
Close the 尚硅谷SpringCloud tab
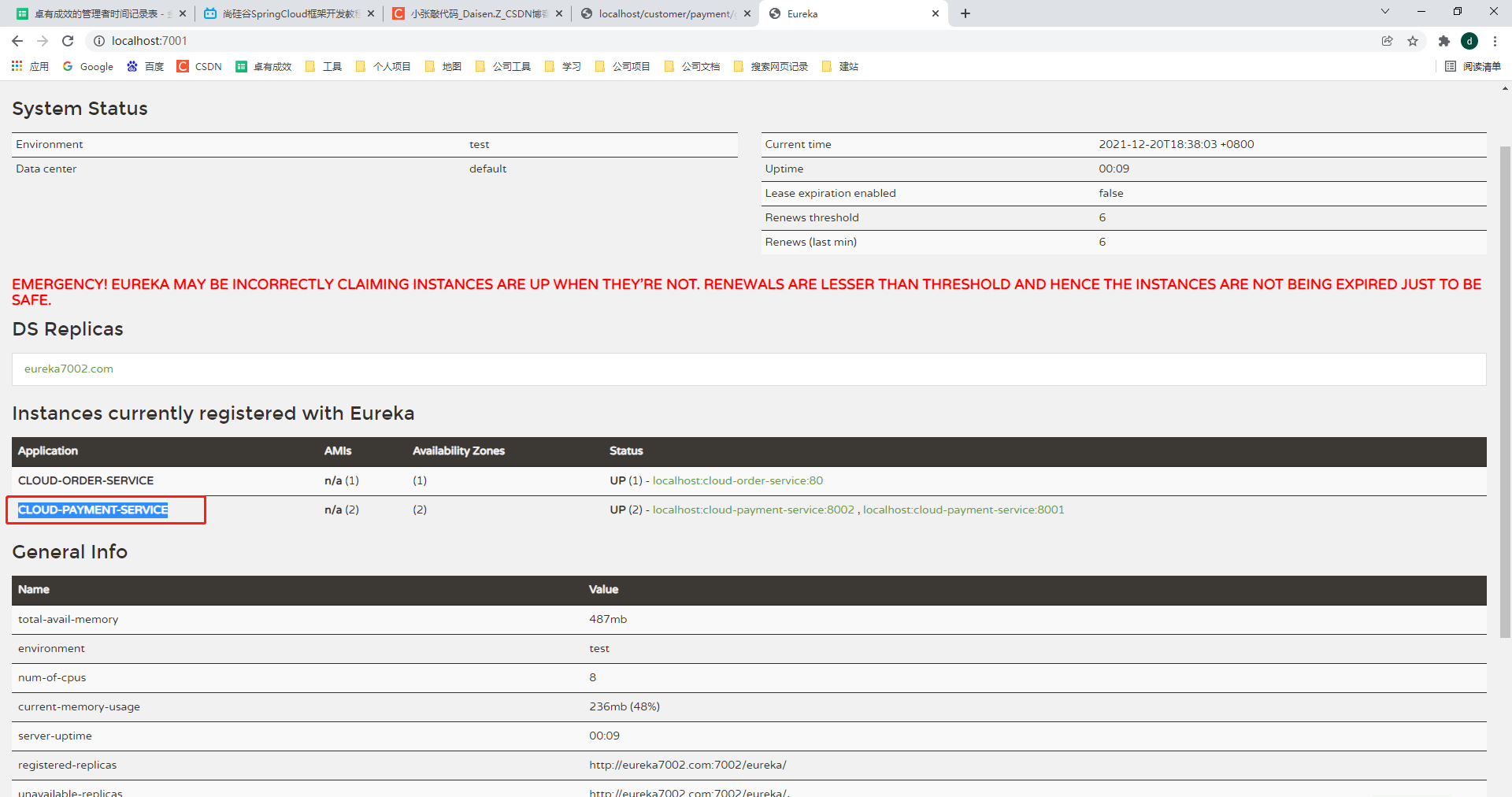tap(371, 13)
